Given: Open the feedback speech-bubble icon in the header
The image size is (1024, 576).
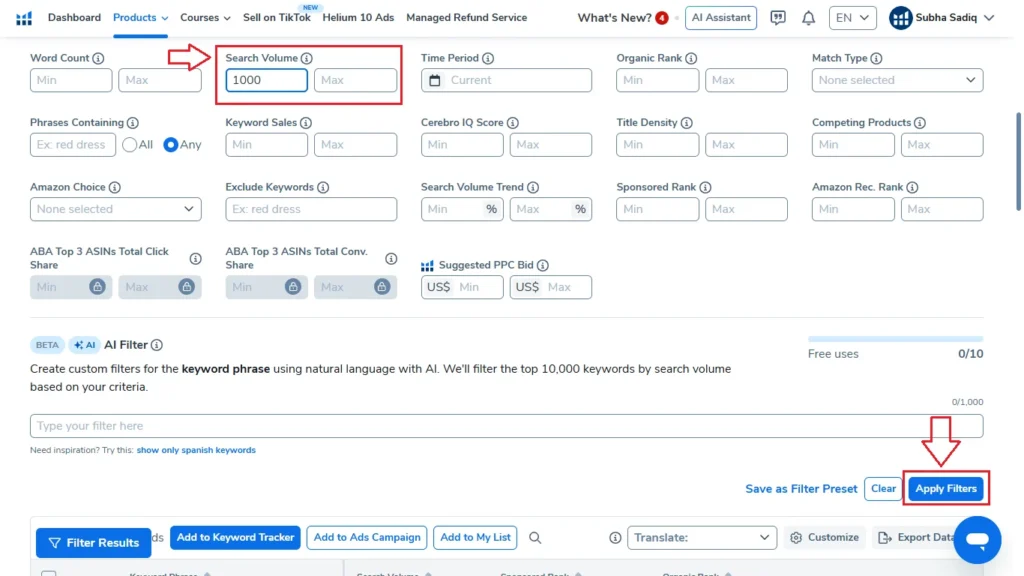Looking at the screenshot, I should [778, 17].
